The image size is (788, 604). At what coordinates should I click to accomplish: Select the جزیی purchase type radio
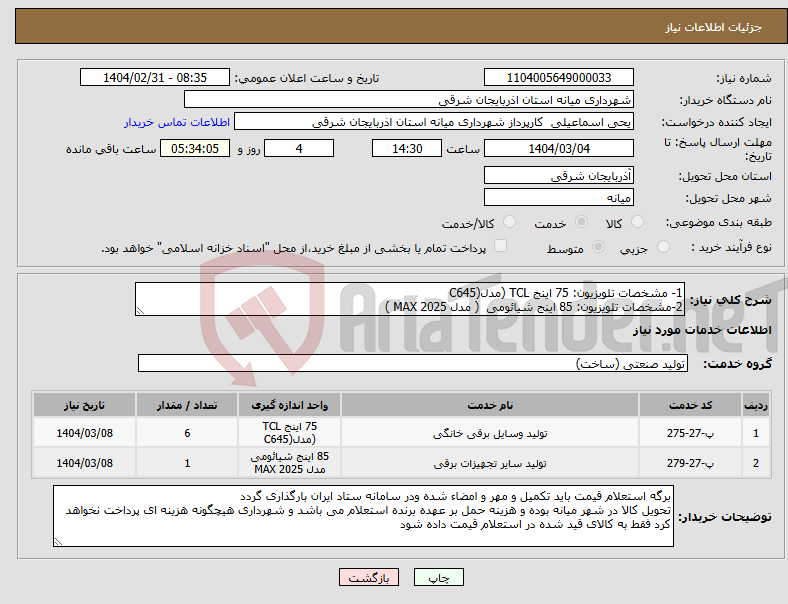[663, 246]
